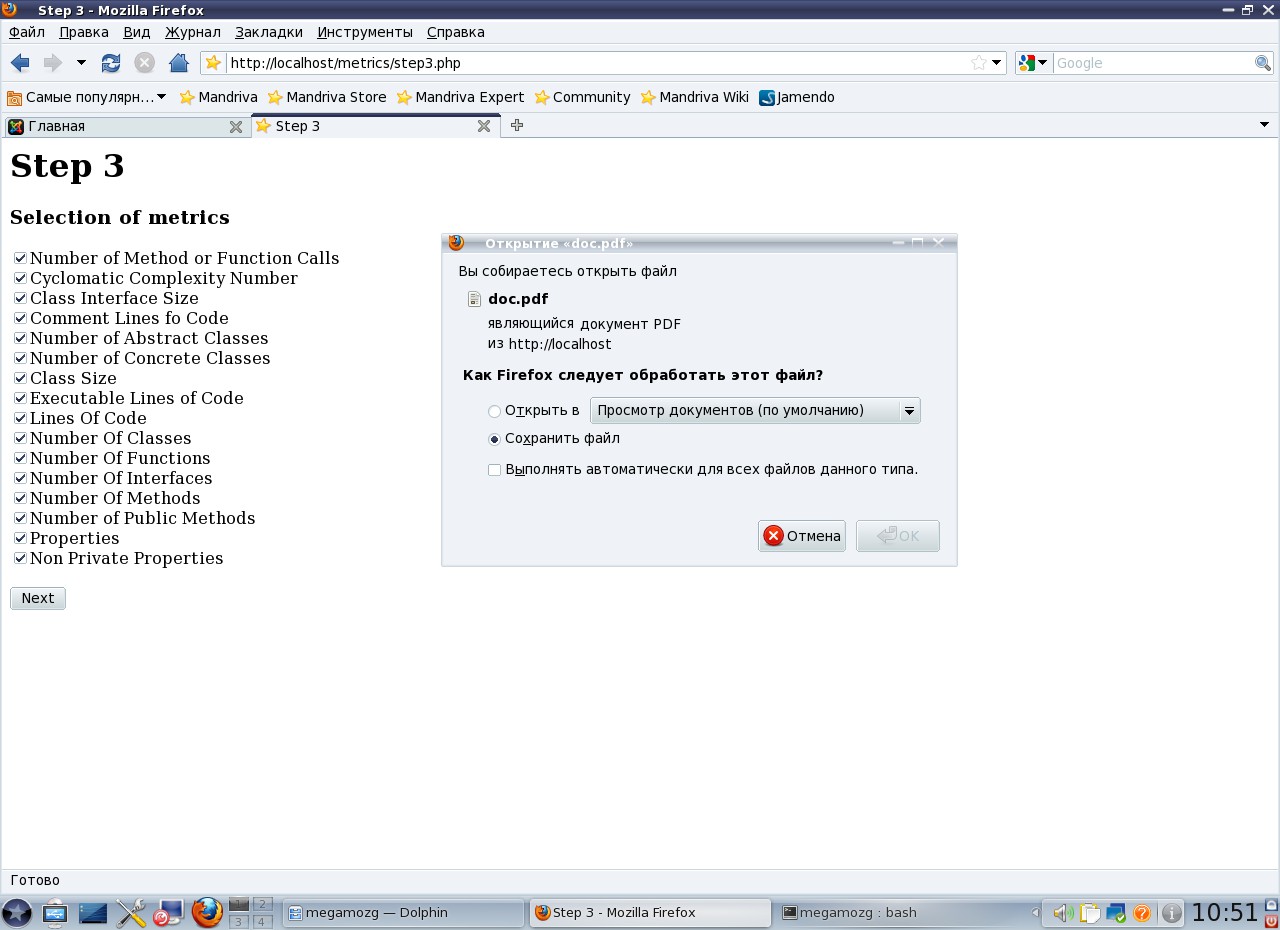The width and height of the screenshot is (1280, 930).
Task: Open the Просмотр документов application dropdown
Action: click(x=755, y=411)
